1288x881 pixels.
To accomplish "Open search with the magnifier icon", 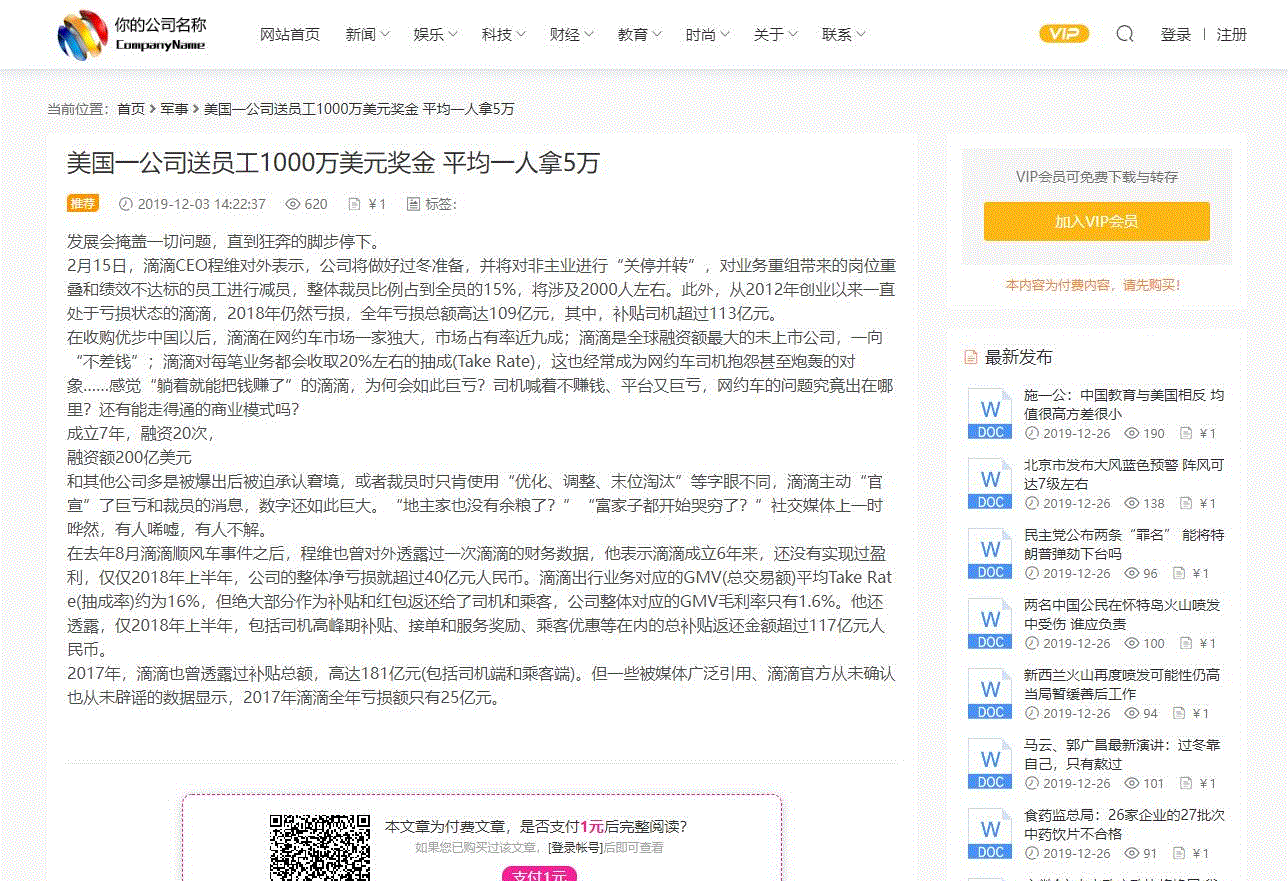I will pos(1125,34).
